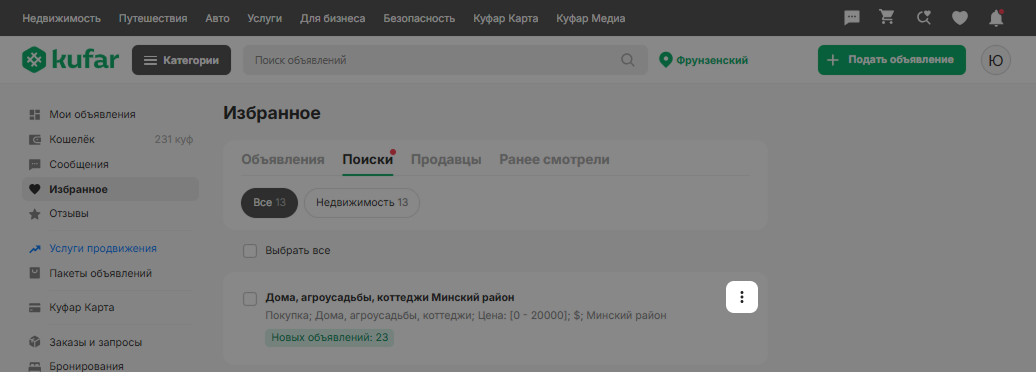Open Отзывы text link in sidebar
The width and height of the screenshot is (1036, 372).
click(x=69, y=214)
